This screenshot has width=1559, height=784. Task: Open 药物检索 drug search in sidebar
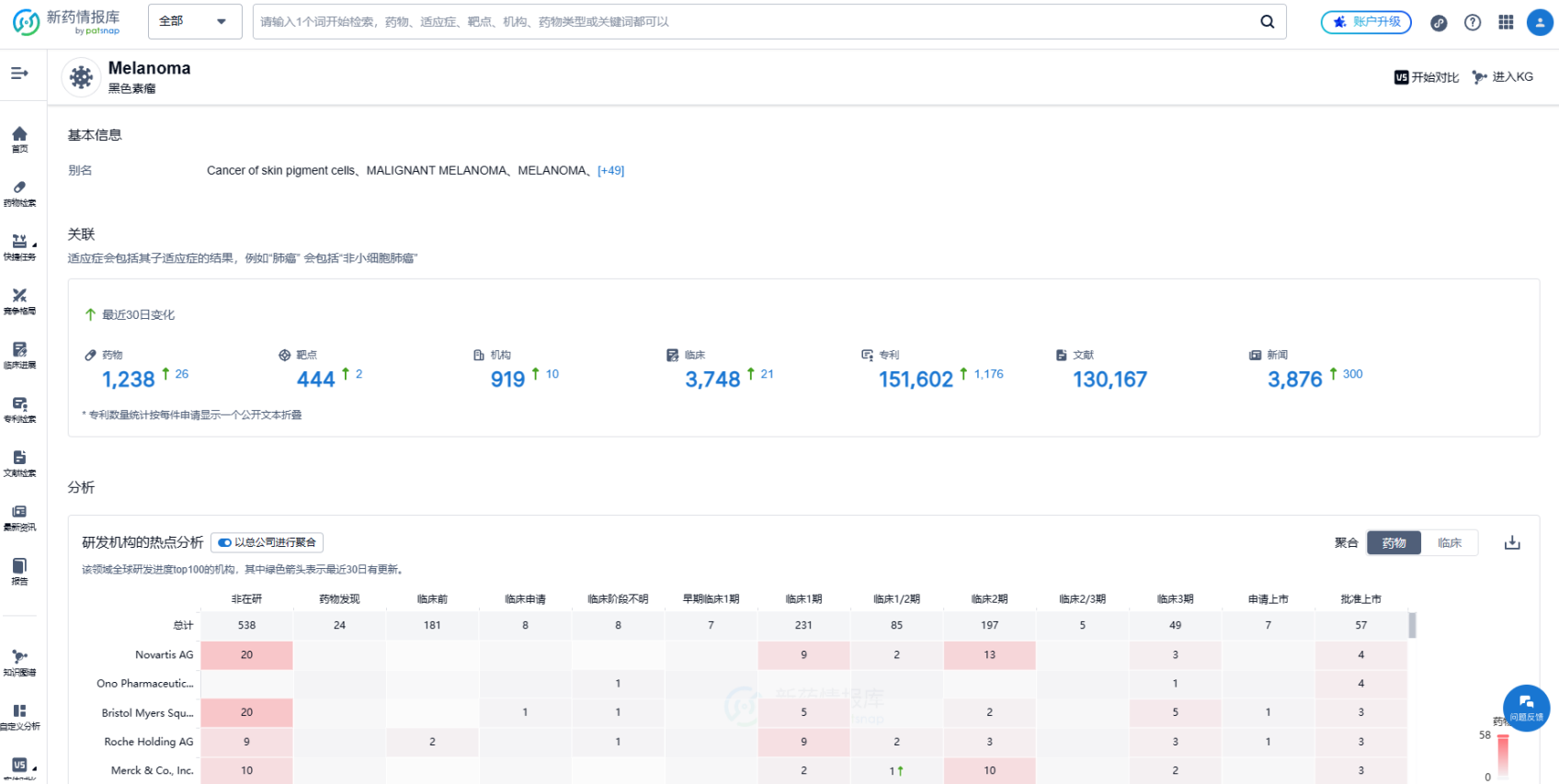point(19,193)
